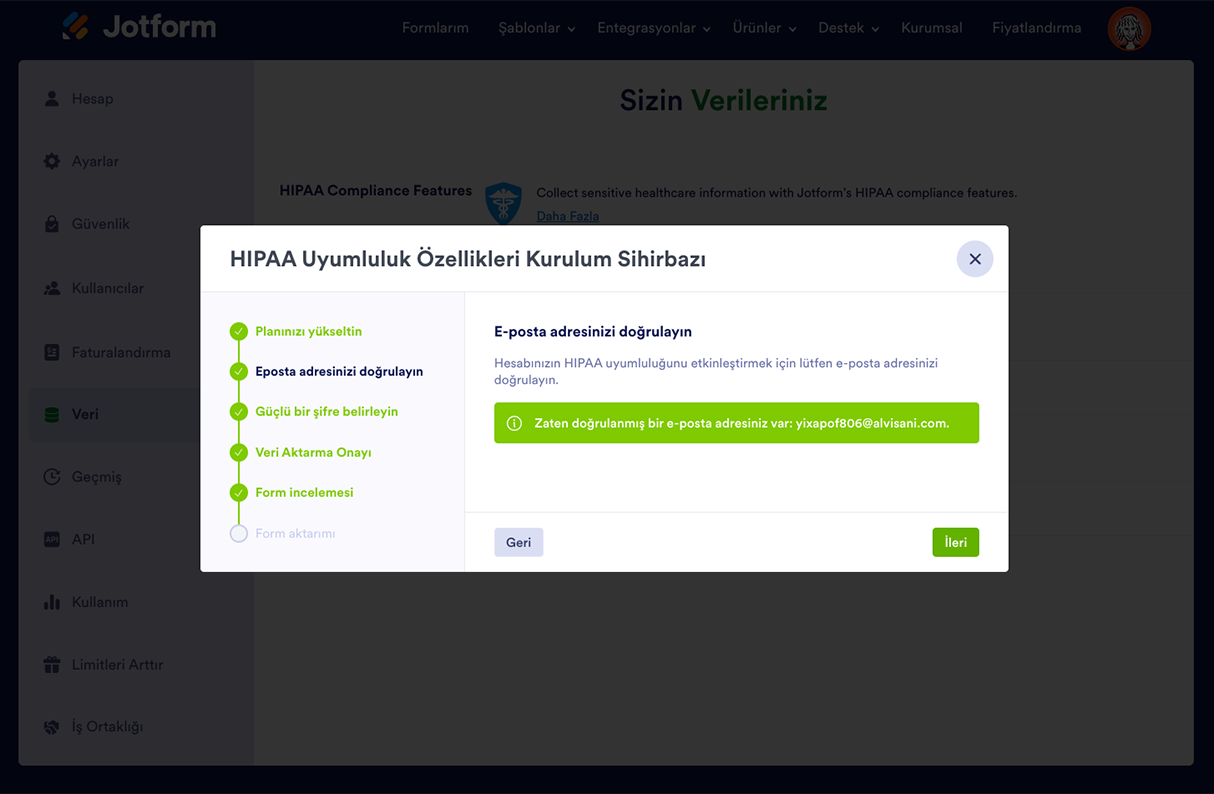Viewport: 1214px width, 794px height.
Task: Open Ayarlar gear icon in sidebar
Action: 52,161
